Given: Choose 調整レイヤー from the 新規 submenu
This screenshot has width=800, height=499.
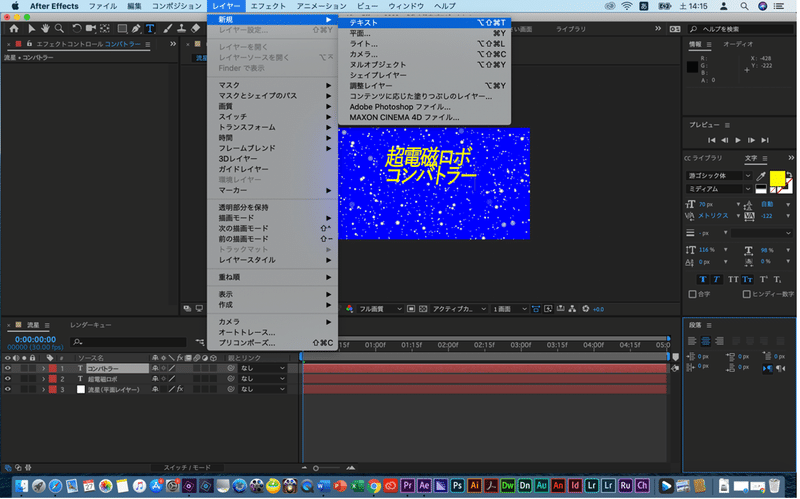Looking at the screenshot, I should click(x=424, y=86).
